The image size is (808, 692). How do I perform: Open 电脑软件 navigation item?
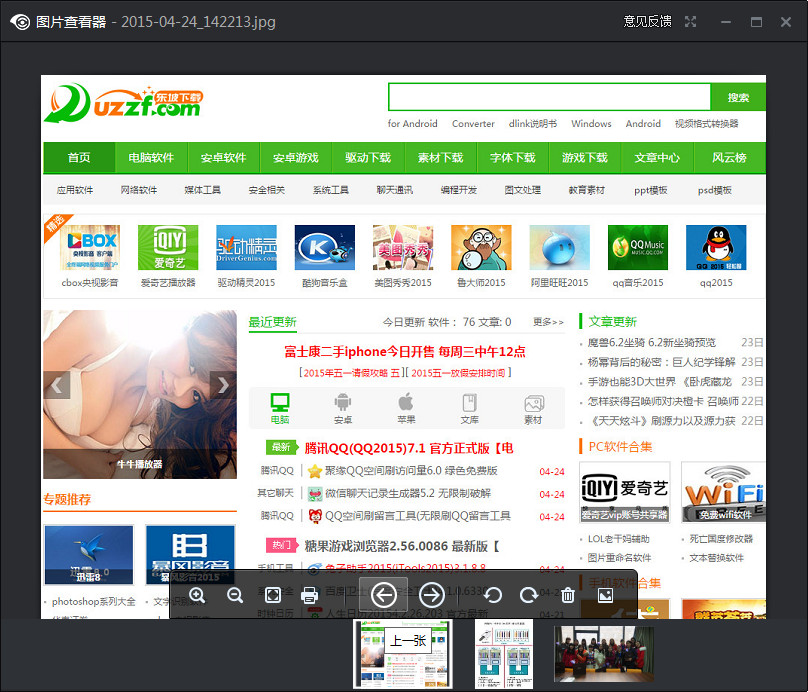point(151,158)
